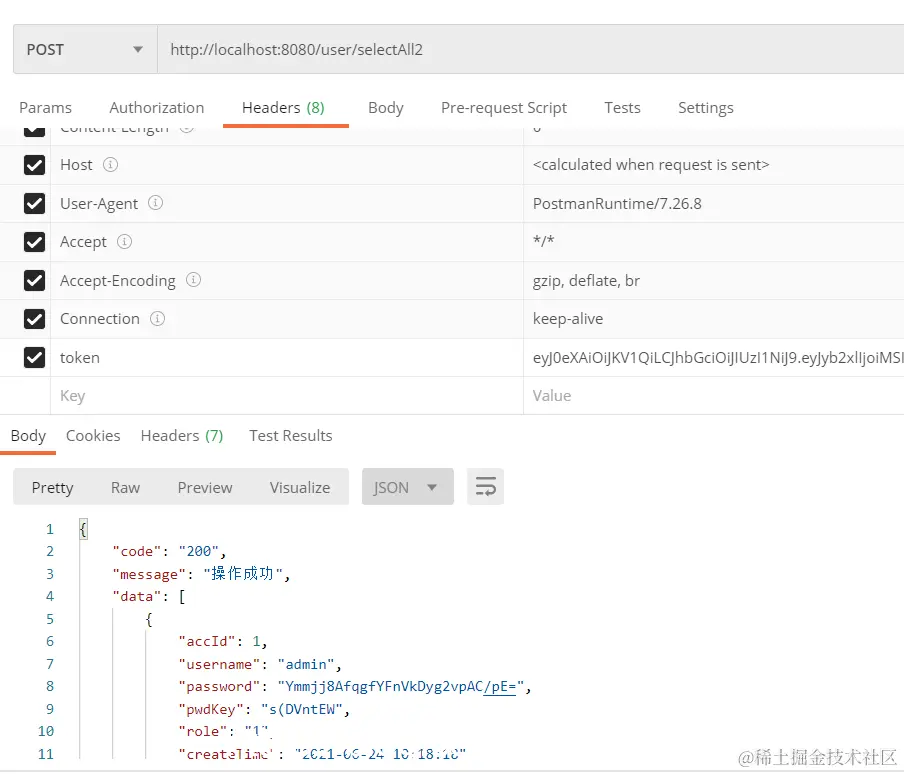
Task: Uncheck the Connection header checkbox
Action: coord(35,319)
